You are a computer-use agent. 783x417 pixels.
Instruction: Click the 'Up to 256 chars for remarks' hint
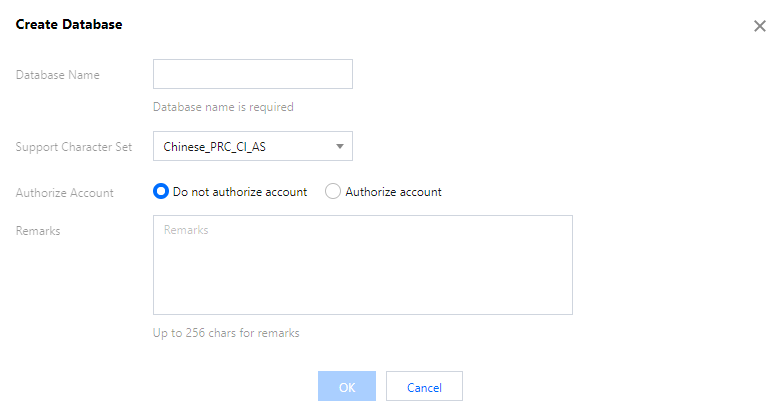click(226, 333)
